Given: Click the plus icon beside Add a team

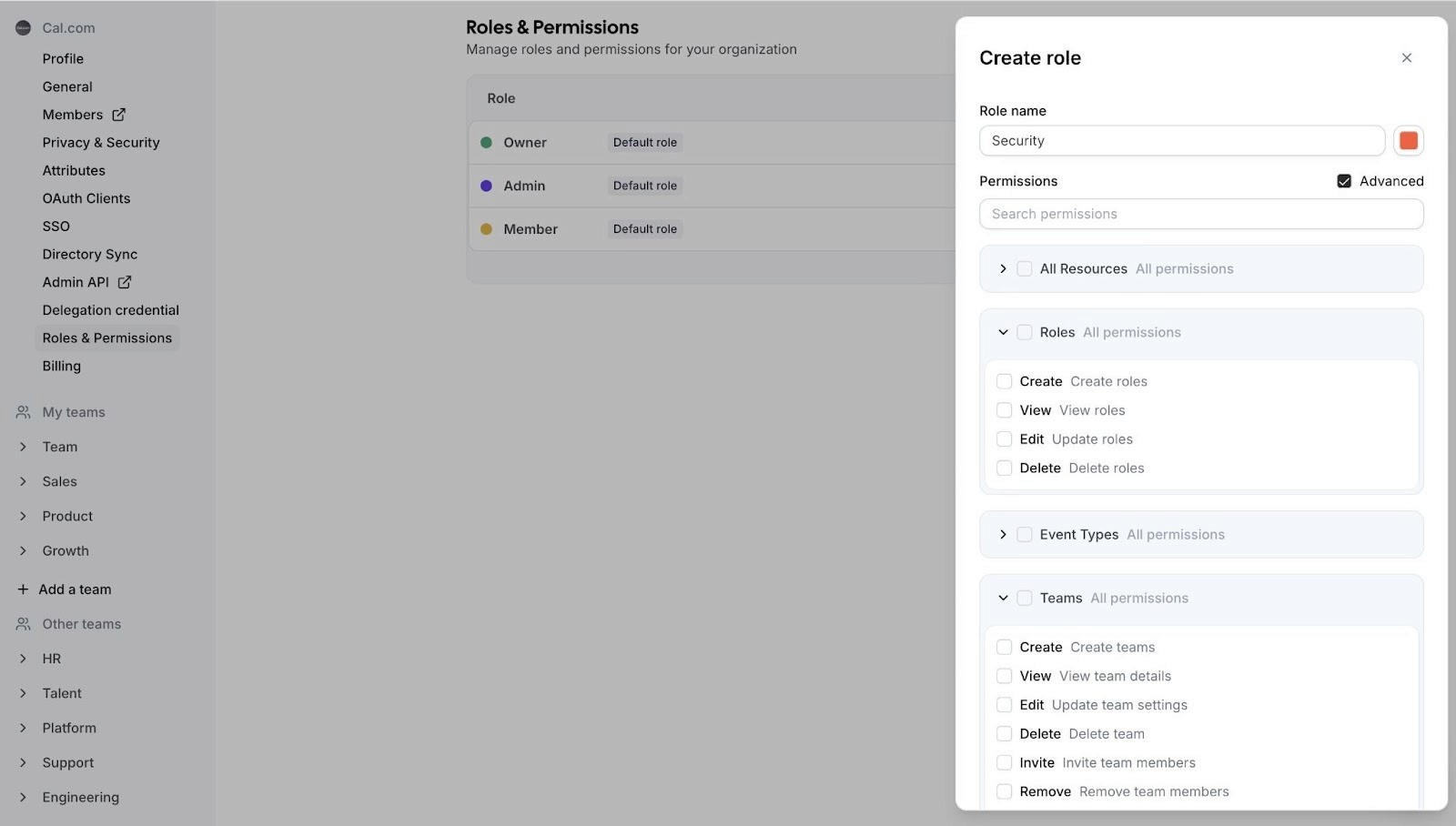Looking at the screenshot, I should tap(22, 589).
